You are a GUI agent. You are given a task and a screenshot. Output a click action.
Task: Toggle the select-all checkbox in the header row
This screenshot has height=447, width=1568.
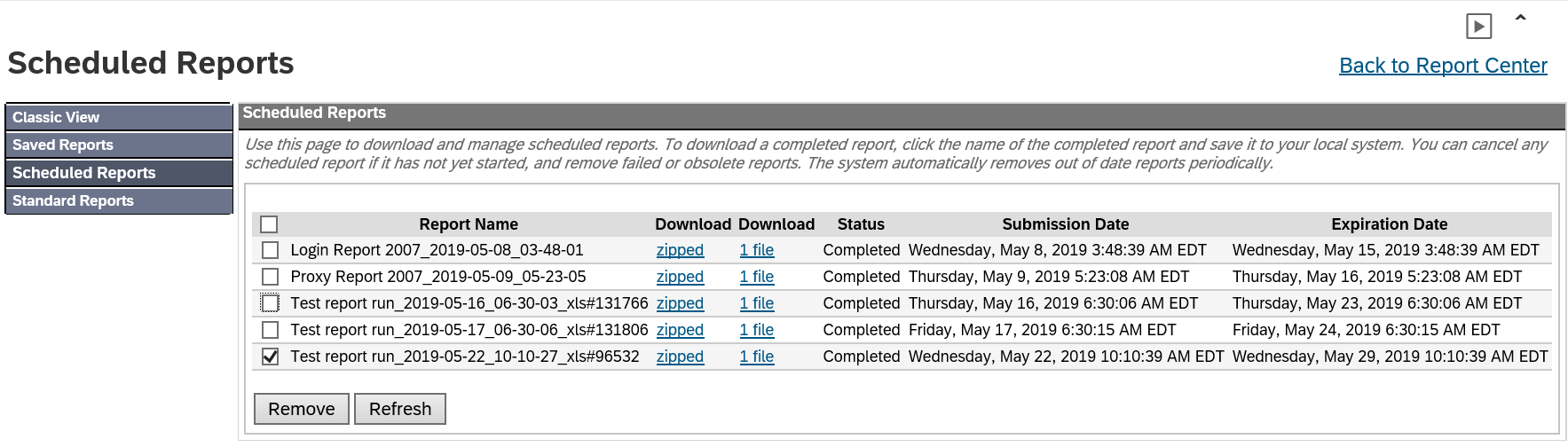(270, 224)
